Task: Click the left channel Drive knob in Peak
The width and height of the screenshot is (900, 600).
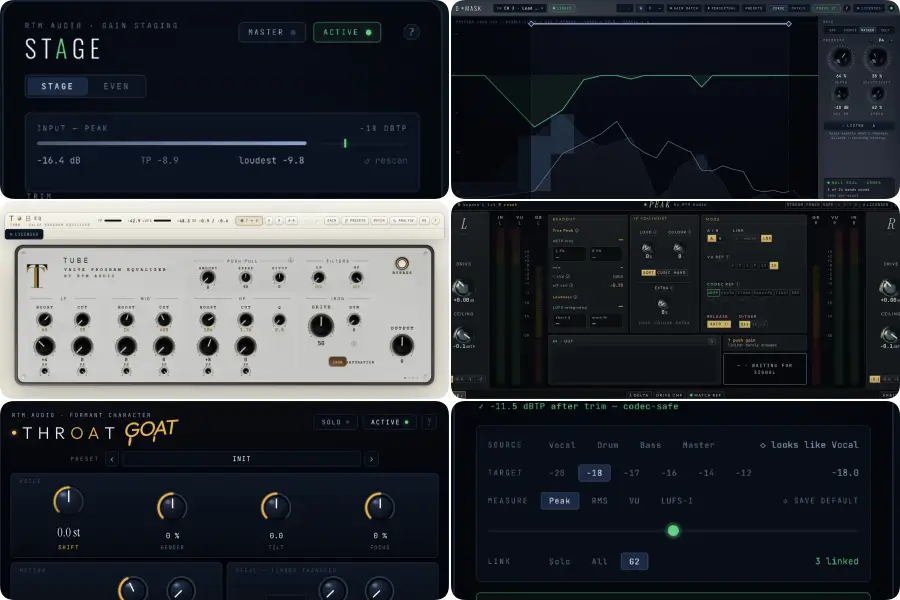Action: click(x=463, y=287)
